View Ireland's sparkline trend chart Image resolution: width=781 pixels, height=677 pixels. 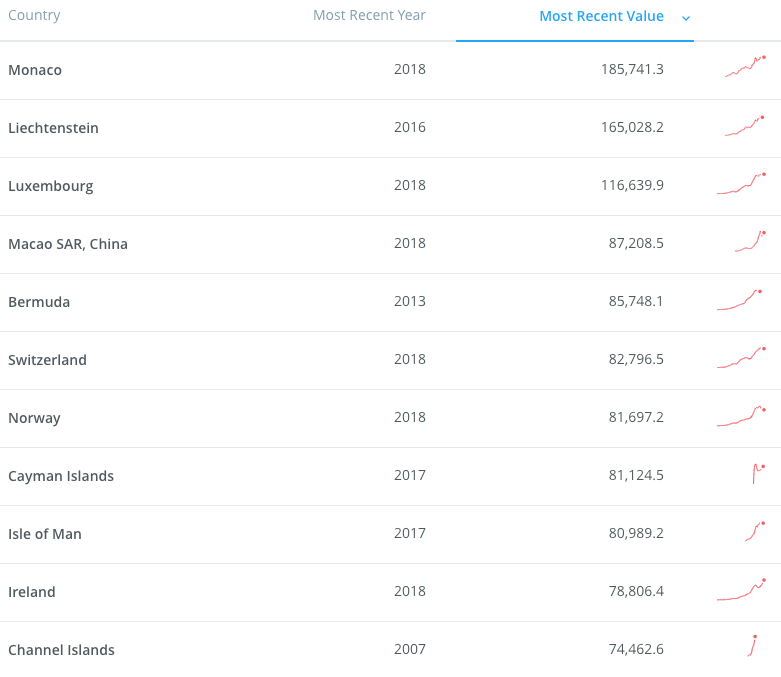[x=741, y=590]
